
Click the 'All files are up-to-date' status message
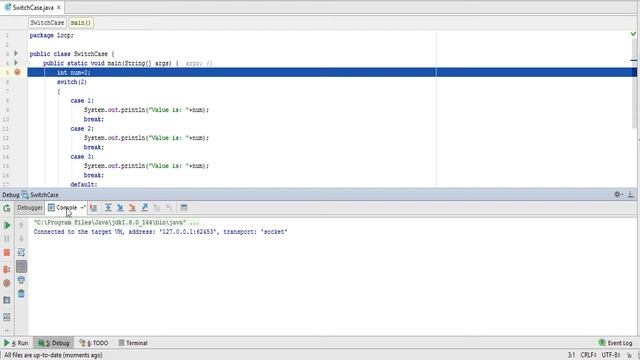[53, 355]
